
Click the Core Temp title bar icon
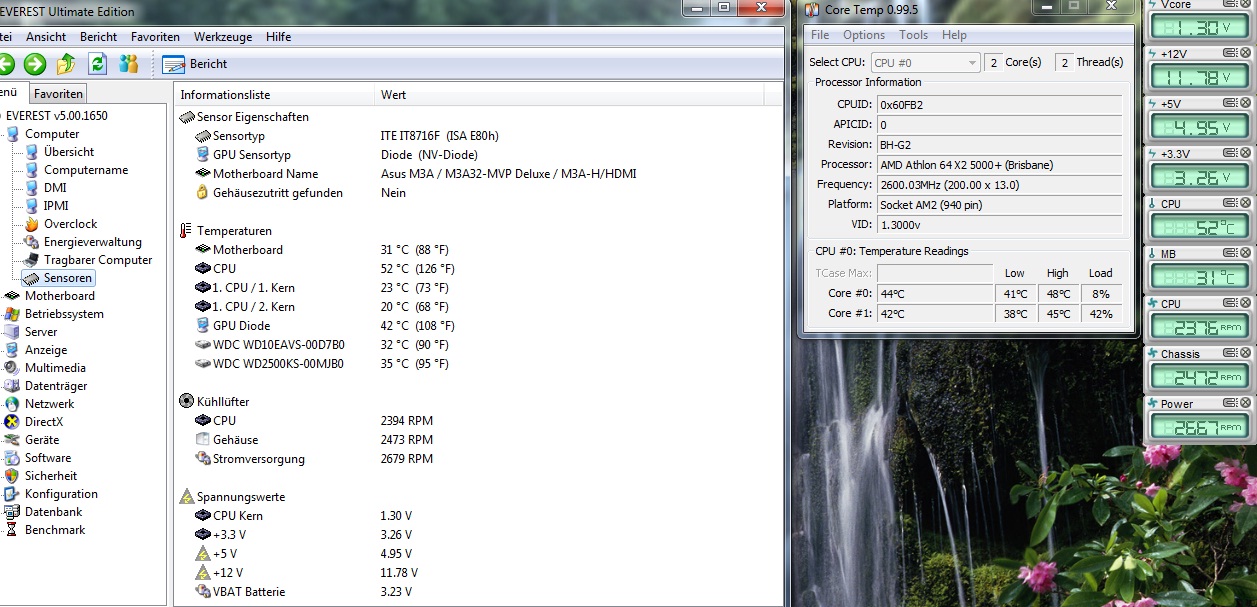pos(811,10)
